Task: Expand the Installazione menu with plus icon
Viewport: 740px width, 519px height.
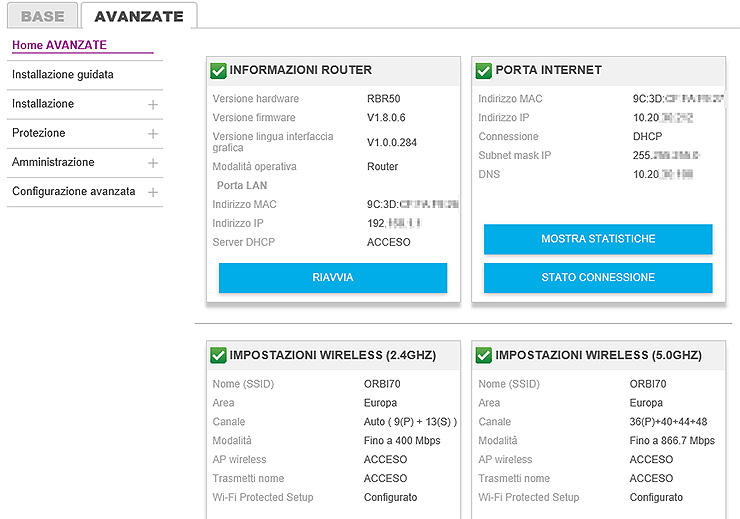Action: point(153,104)
